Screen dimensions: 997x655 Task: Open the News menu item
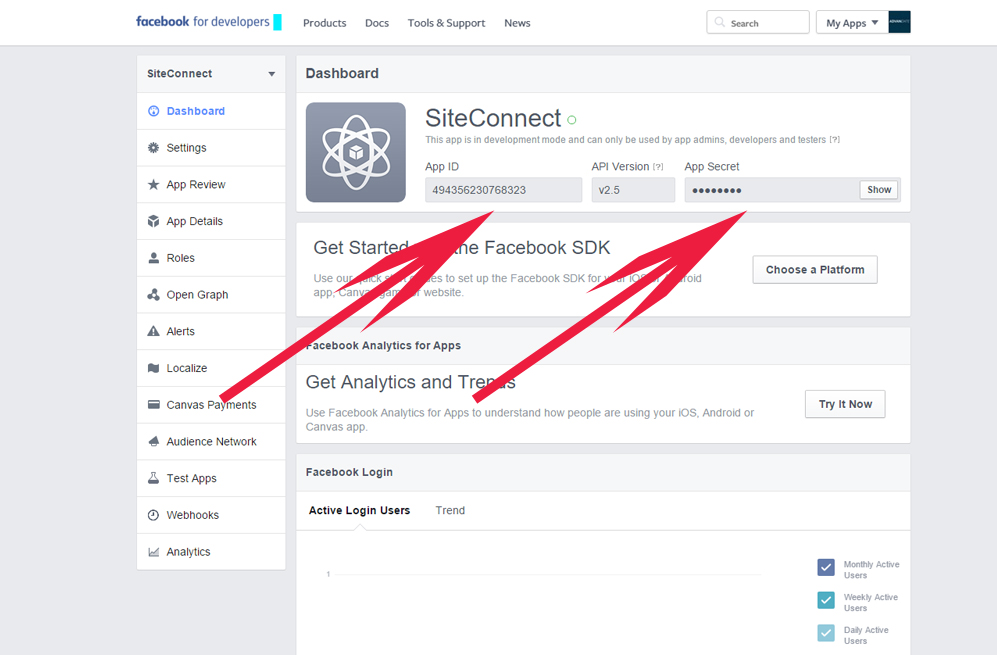(517, 23)
